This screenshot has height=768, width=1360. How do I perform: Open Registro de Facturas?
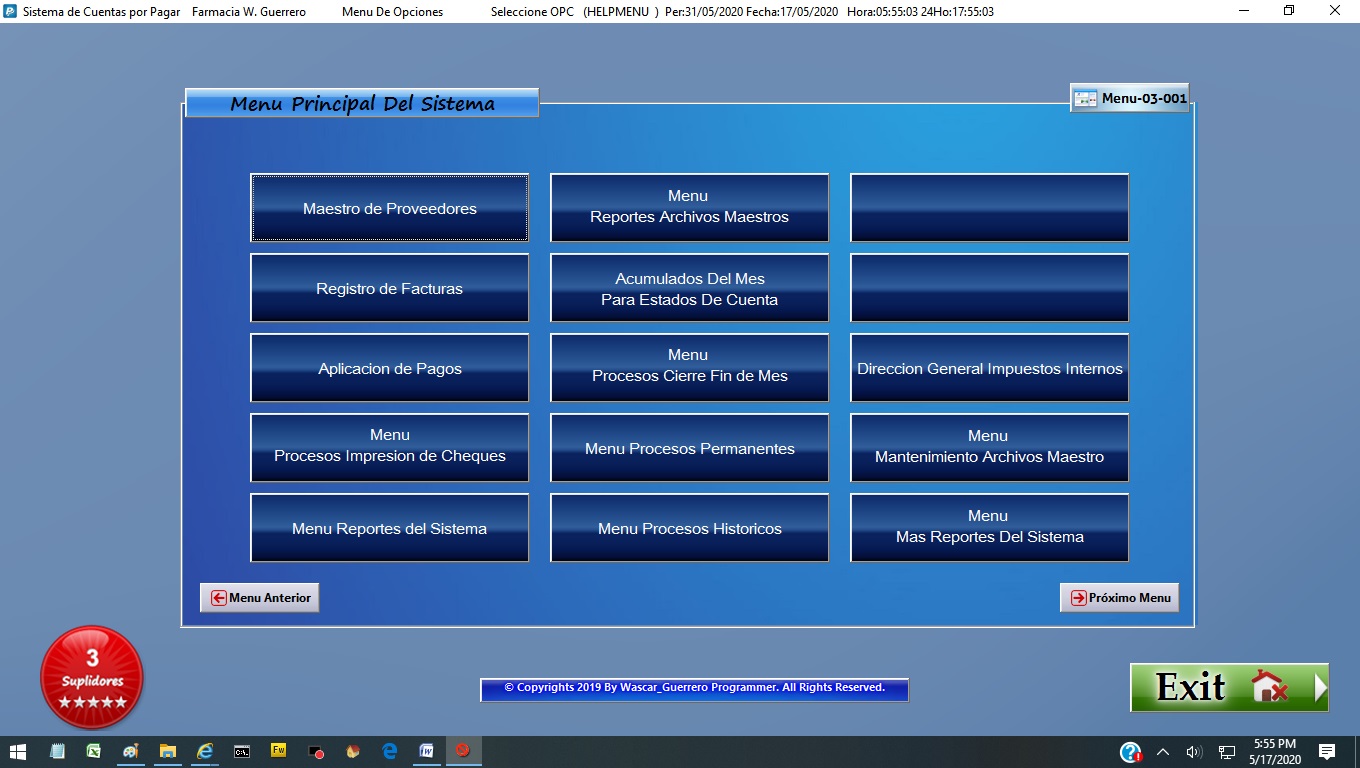coord(389,288)
